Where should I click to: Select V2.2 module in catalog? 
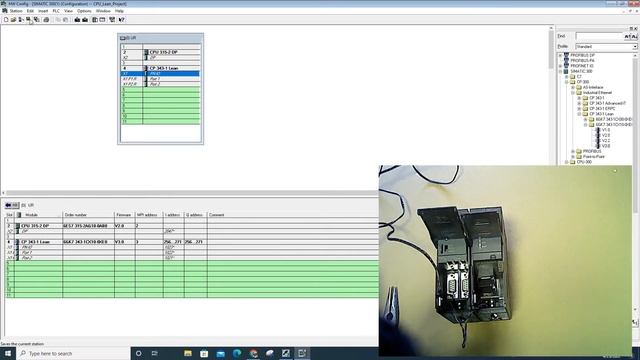point(606,140)
